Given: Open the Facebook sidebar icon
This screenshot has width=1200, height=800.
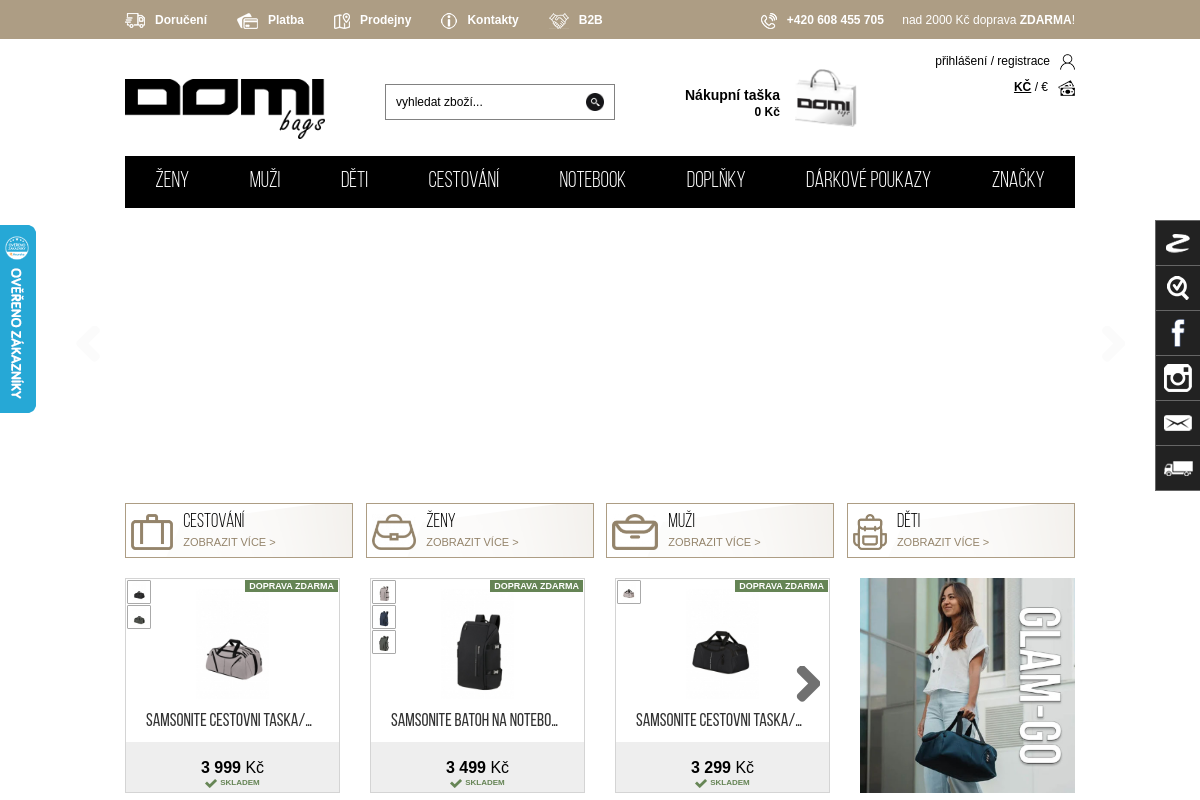Looking at the screenshot, I should point(1178,333).
